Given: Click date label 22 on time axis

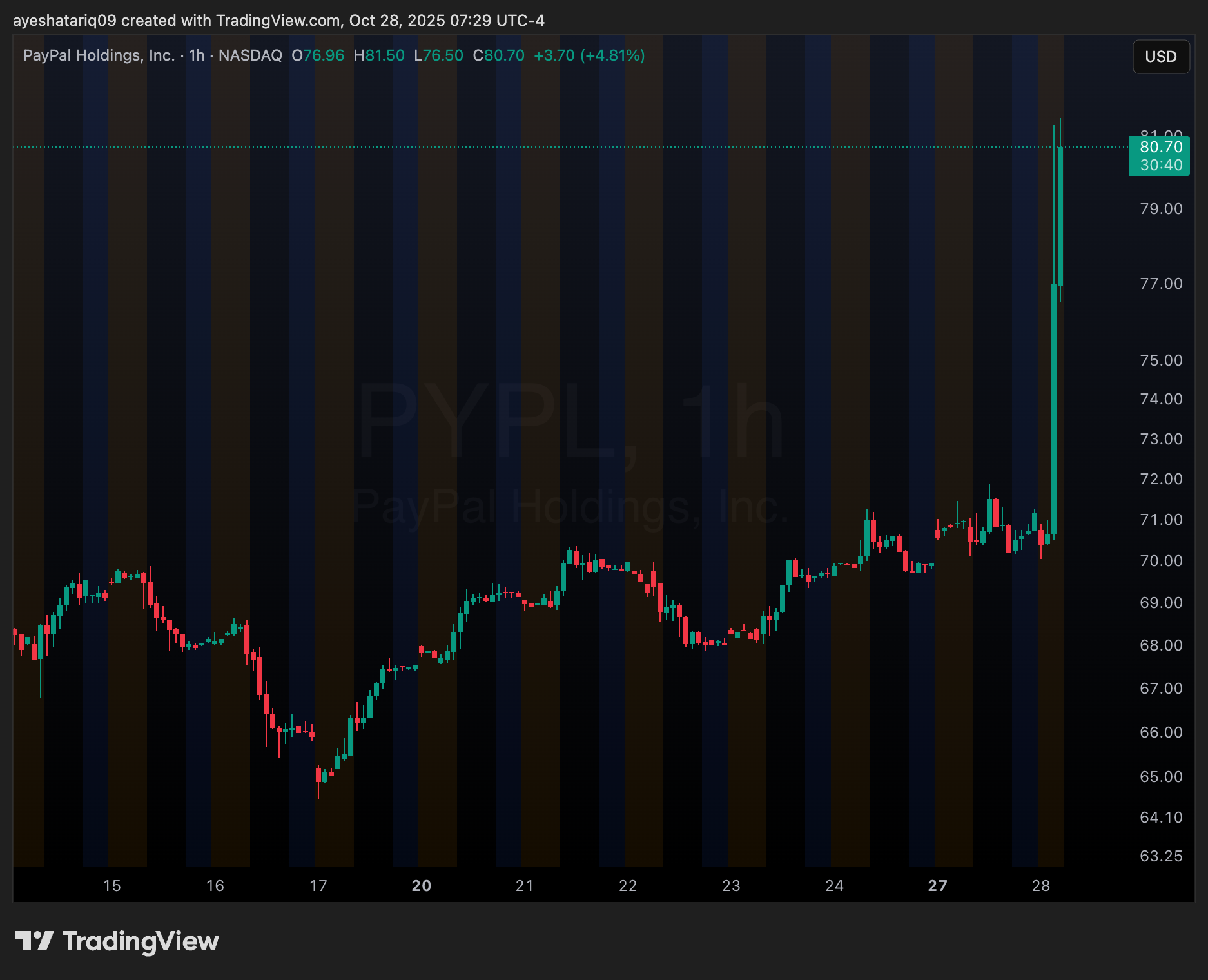Looking at the screenshot, I should pyautogui.click(x=628, y=886).
